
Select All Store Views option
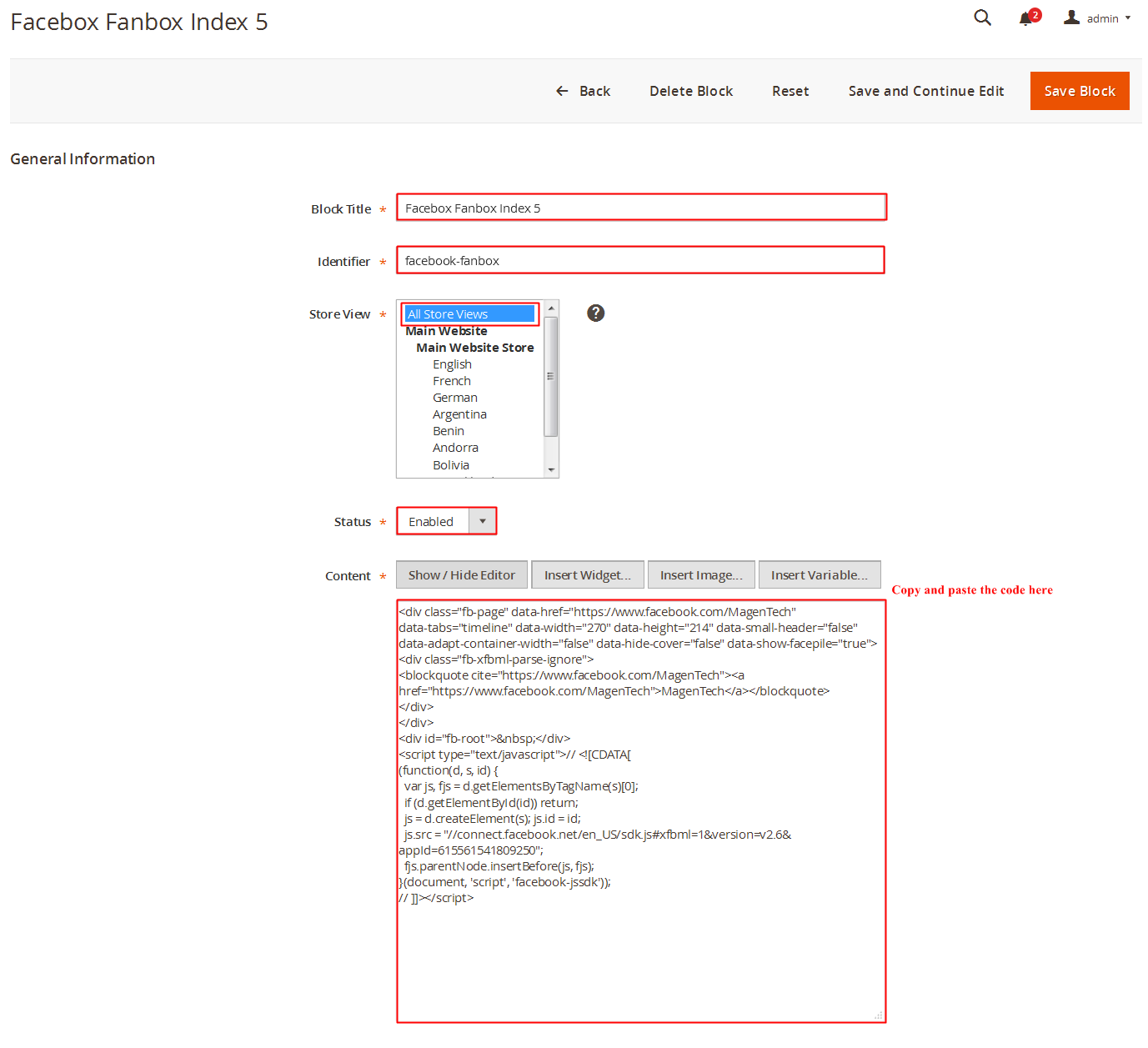coord(469,314)
